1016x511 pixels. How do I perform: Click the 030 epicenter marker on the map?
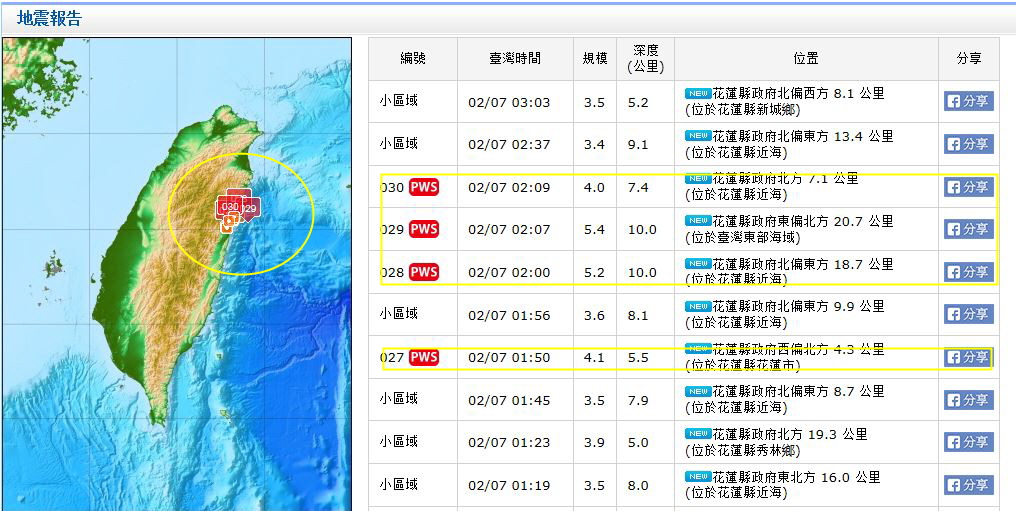click(x=229, y=206)
